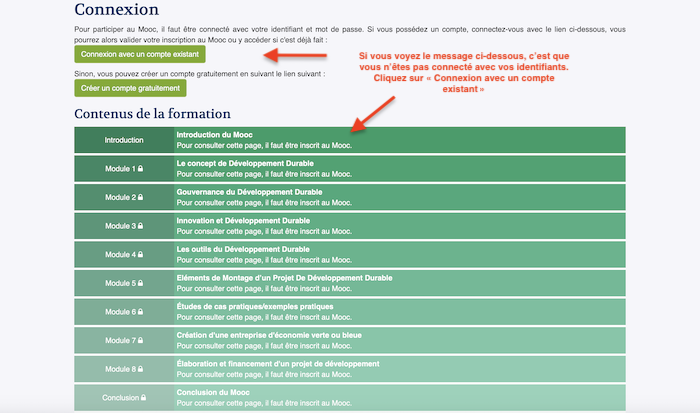Click inscription notice under 'Les outils du Développement Durable'
This screenshot has height=413, width=700.
[x=264, y=259]
